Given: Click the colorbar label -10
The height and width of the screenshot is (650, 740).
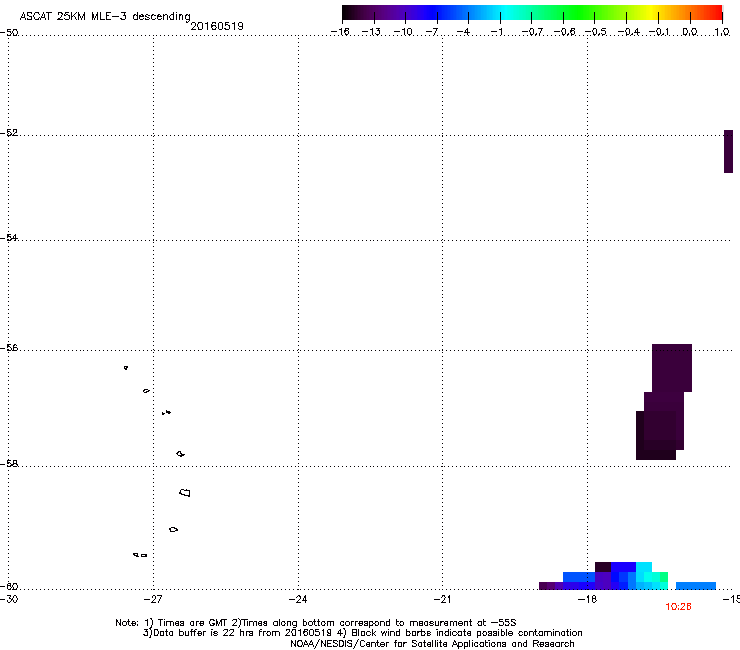Looking at the screenshot, I should (403, 32).
